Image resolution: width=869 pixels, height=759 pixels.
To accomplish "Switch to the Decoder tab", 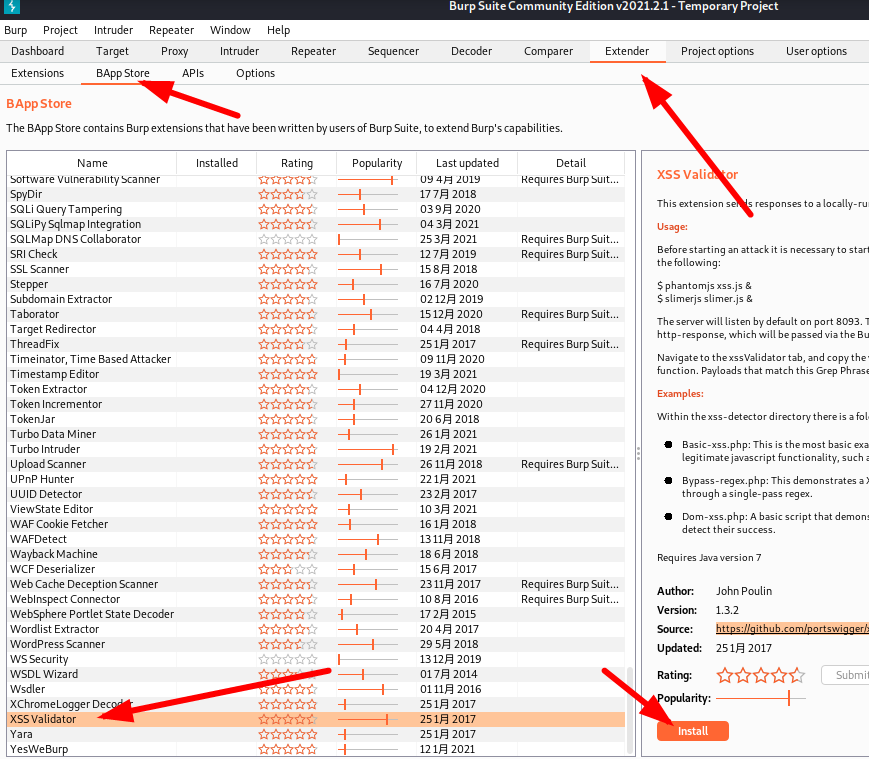I will tap(471, 51).
